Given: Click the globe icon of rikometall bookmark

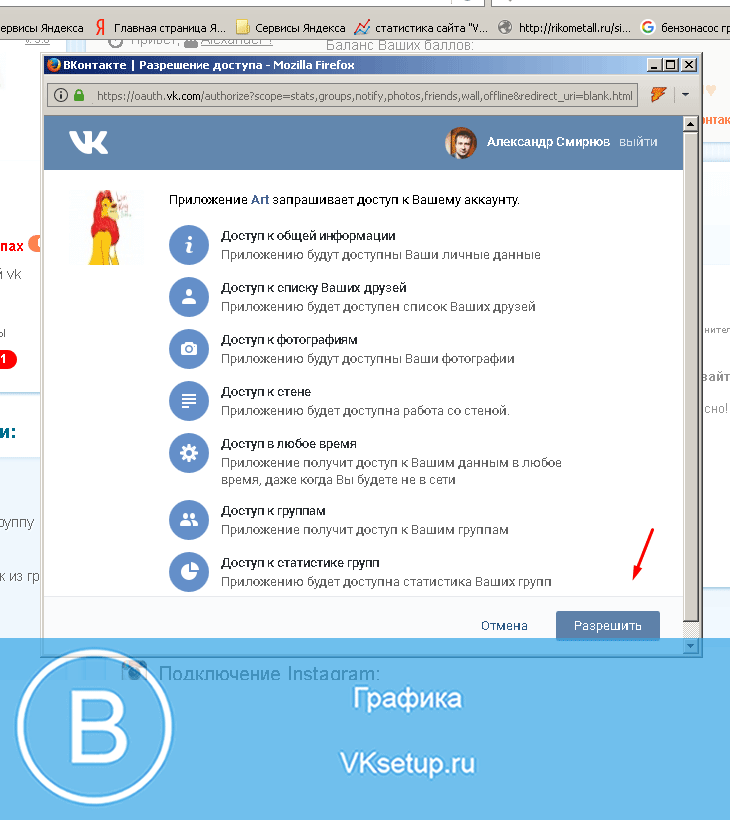Looking at the screenshot, I should coord(505,27).
